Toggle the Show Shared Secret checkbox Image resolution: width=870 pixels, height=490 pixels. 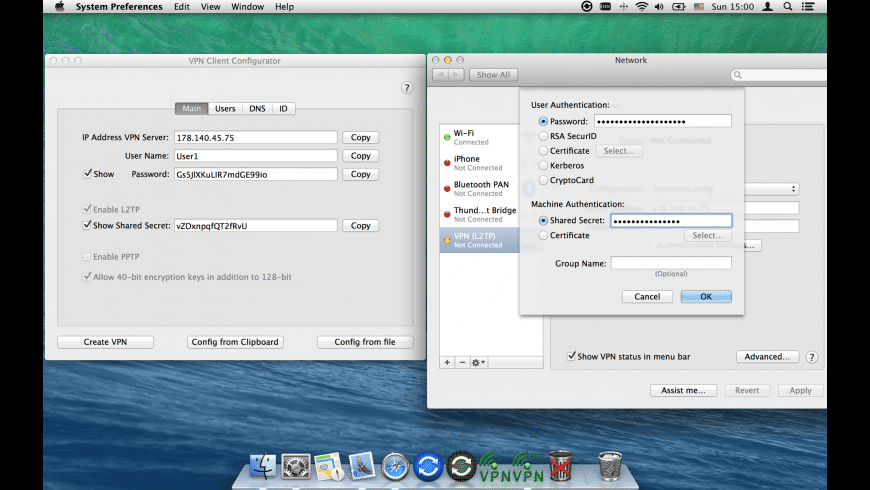pos(87,226)
